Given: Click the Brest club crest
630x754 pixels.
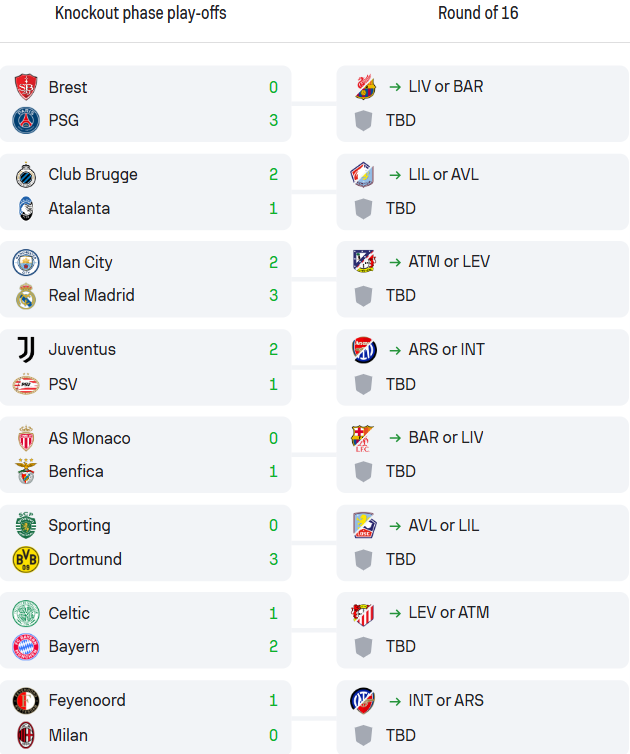Looking at the screenshot, I should pos(26,87).
